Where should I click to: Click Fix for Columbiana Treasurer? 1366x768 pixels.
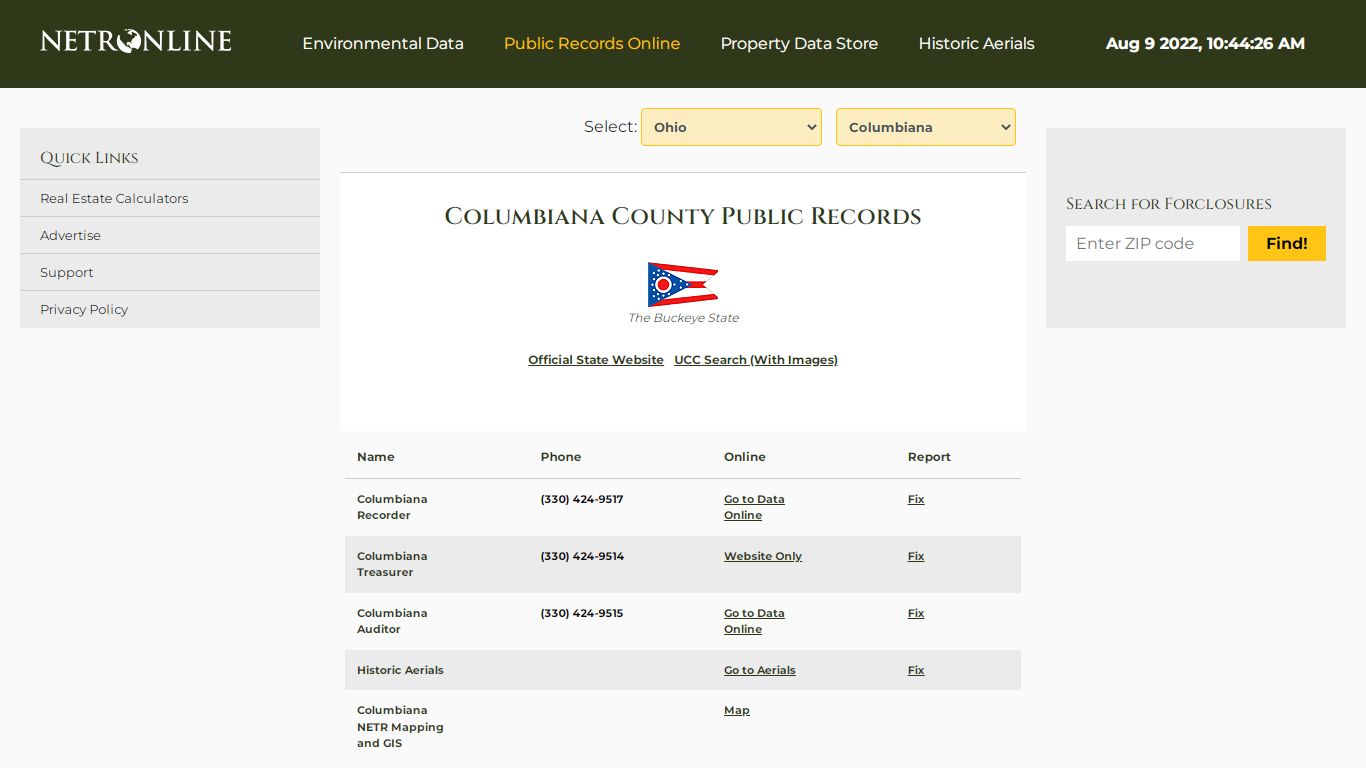(x=916, y=556)
